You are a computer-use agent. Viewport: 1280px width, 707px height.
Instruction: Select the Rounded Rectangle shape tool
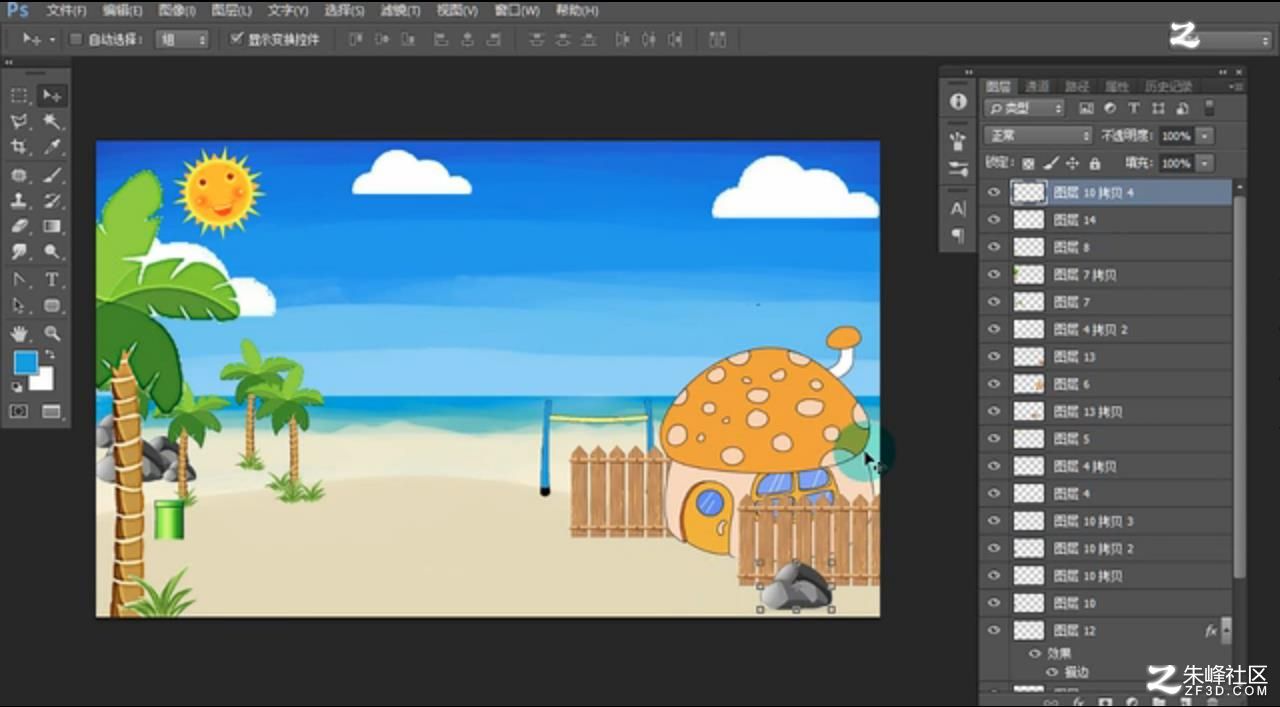point(52,306)
